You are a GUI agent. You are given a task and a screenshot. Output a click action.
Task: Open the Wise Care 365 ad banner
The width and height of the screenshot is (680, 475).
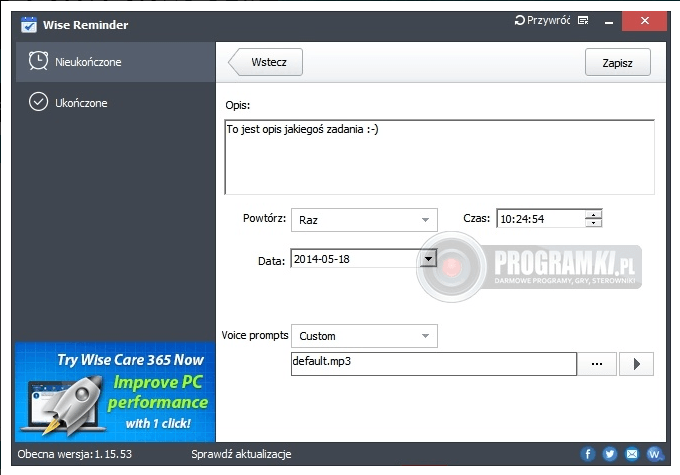[115, 392]
